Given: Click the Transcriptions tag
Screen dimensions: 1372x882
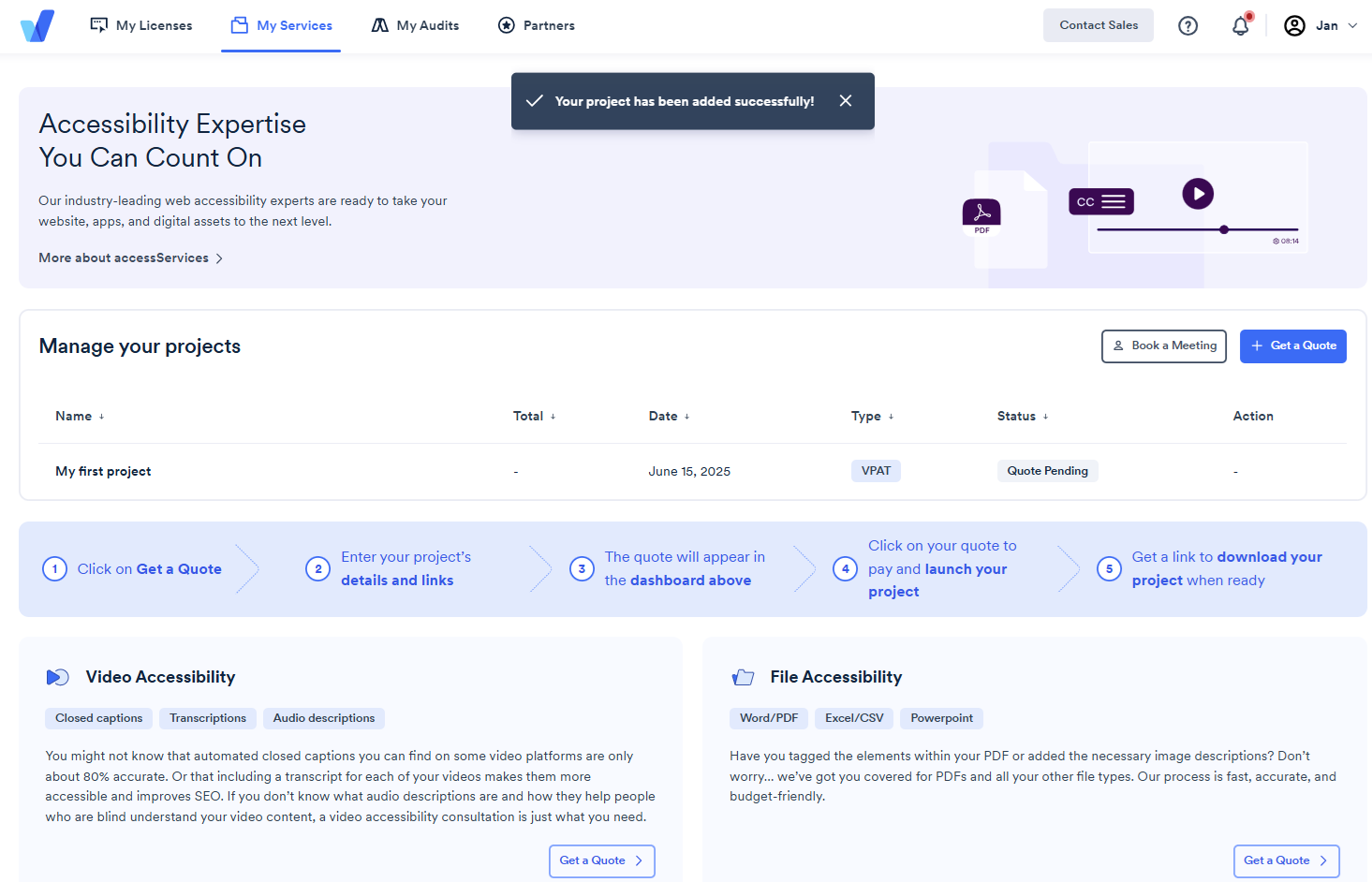Looking at the screenshot, I should [208, 718].
